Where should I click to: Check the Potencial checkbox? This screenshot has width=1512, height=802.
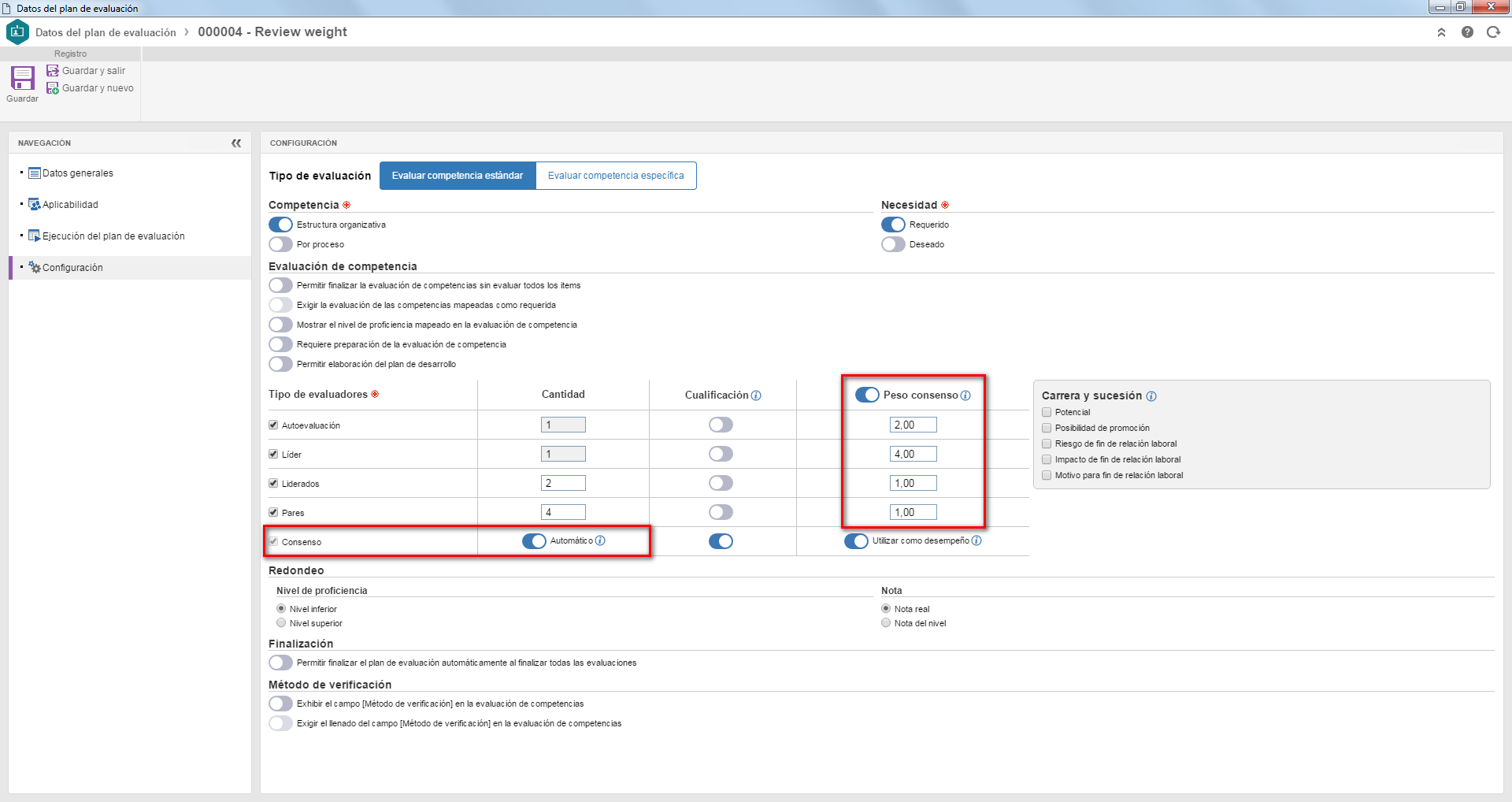coord(1047,412)
